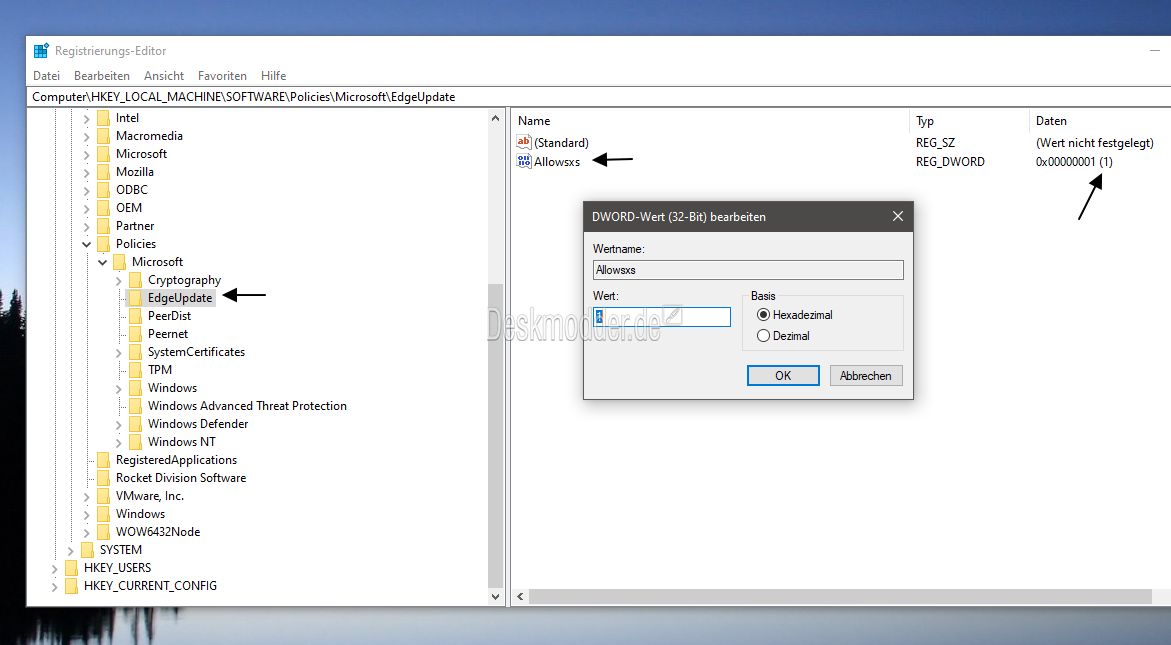
Task: Click the registry path address bar
Action: coord(600,96)
